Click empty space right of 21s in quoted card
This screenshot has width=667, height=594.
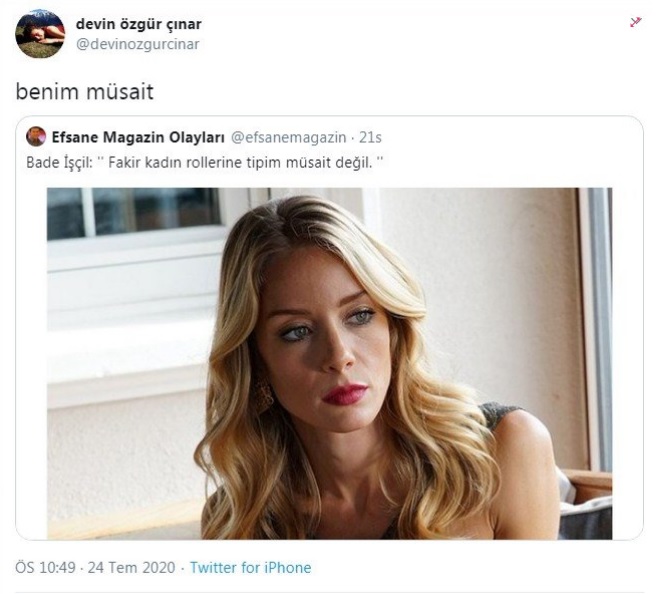[510, 137]
